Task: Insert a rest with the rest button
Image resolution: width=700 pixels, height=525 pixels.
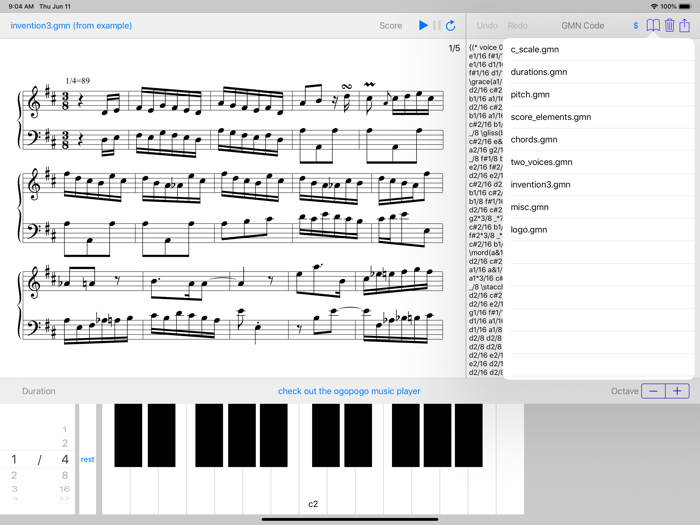Action: [88, 459]
